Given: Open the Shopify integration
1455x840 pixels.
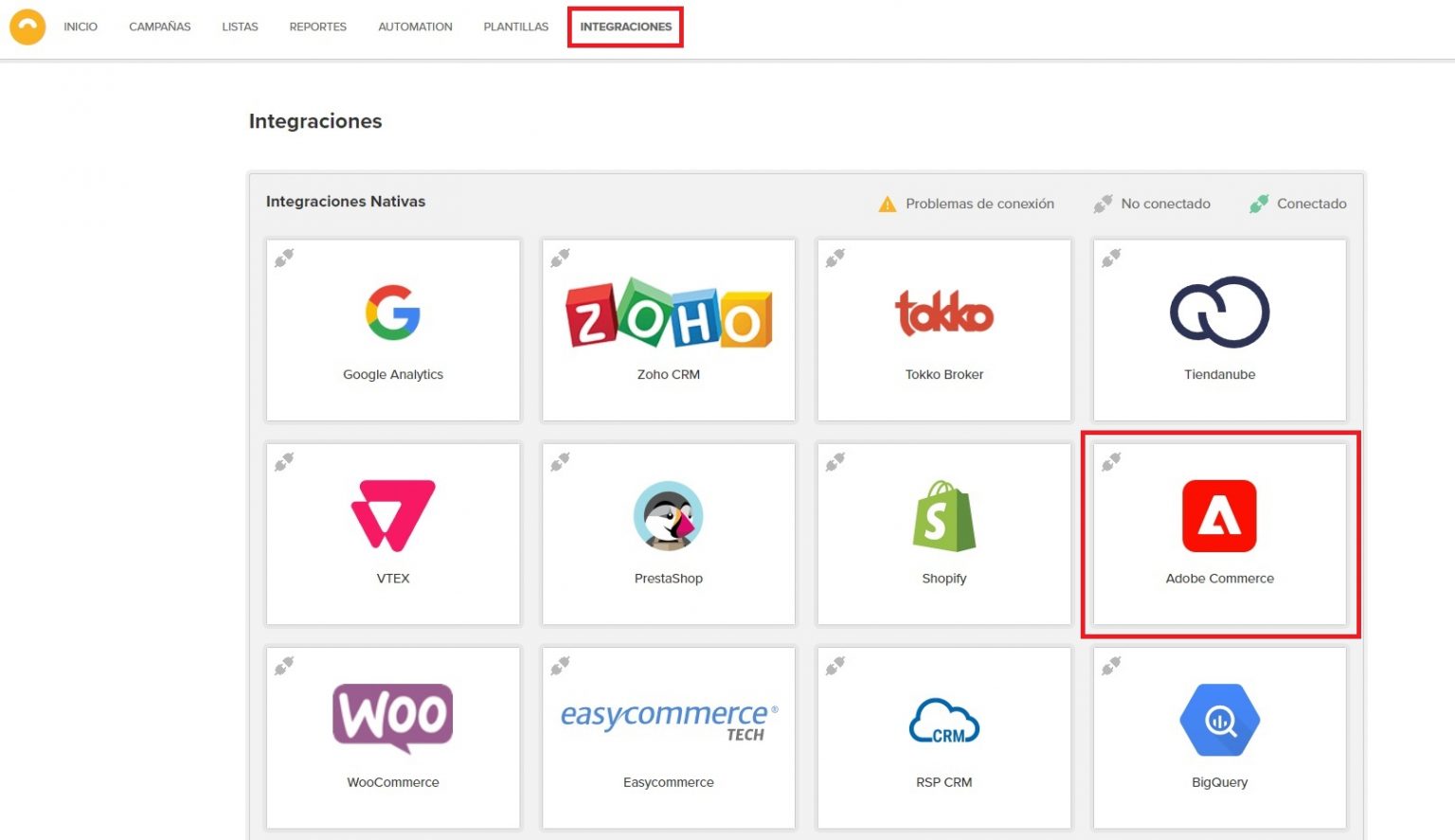Looking at the screenshot, I should click(x=943, y=533).
